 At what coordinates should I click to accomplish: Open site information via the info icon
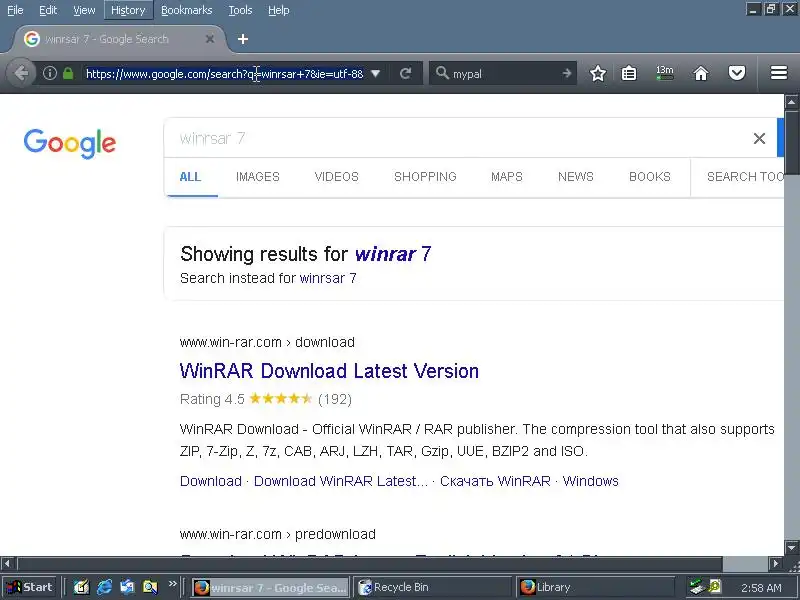[x=49, y=73]
